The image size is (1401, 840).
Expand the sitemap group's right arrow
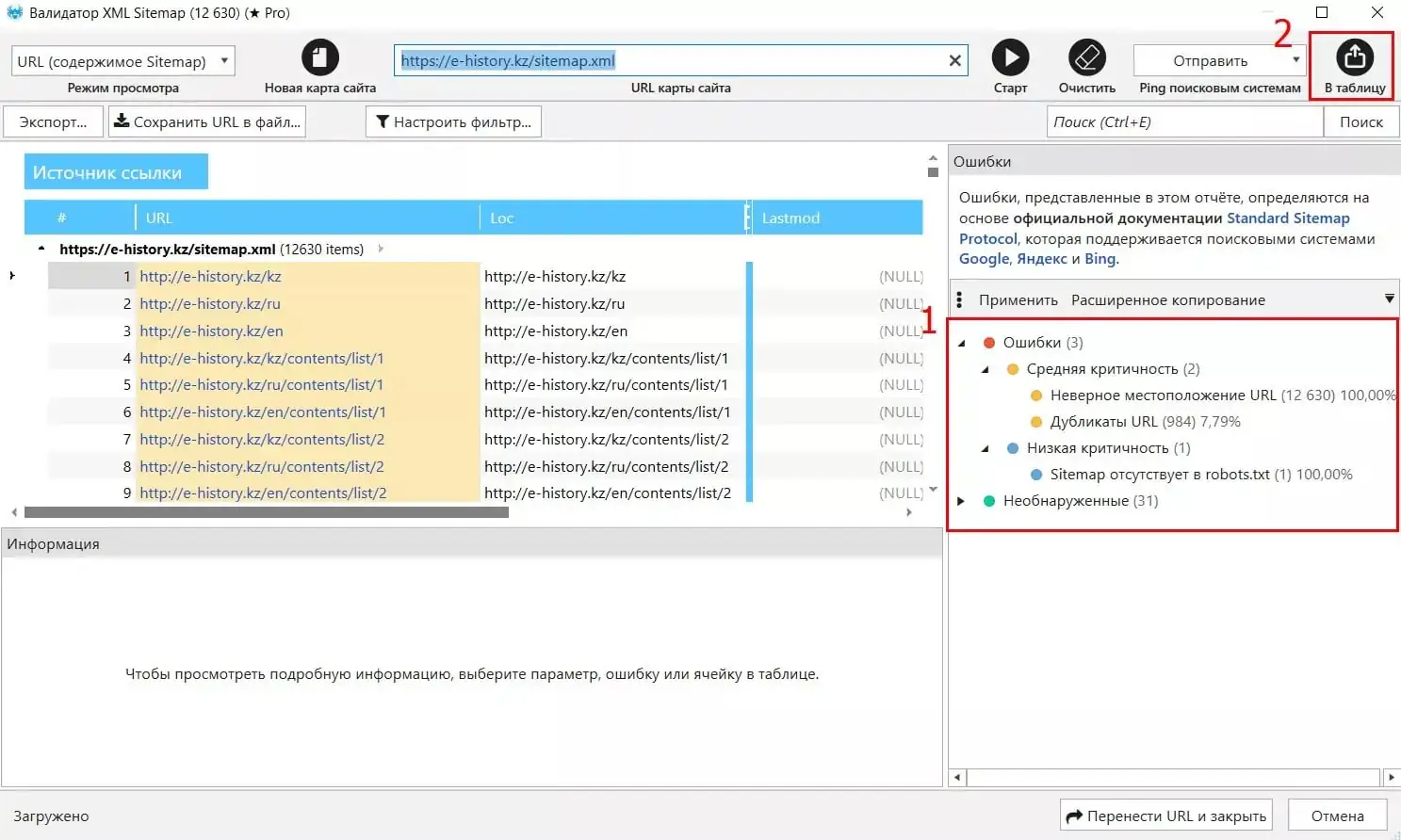point(381,249)
